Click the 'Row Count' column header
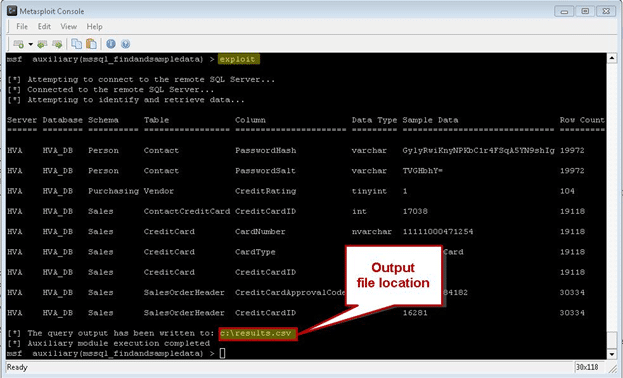The image size is (623, 378). point(582,120)
